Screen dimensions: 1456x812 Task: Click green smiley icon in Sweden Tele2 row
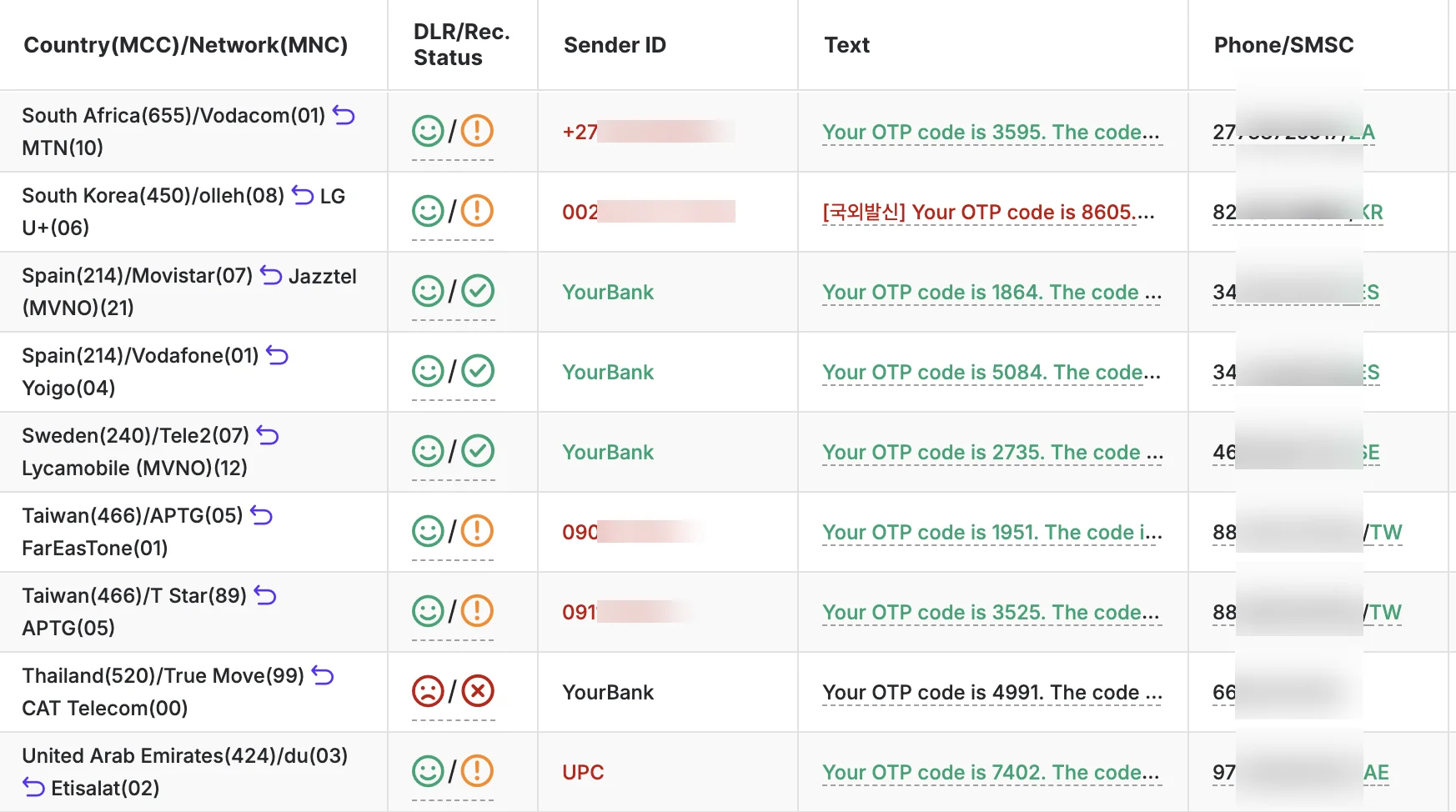pos(428,451)
